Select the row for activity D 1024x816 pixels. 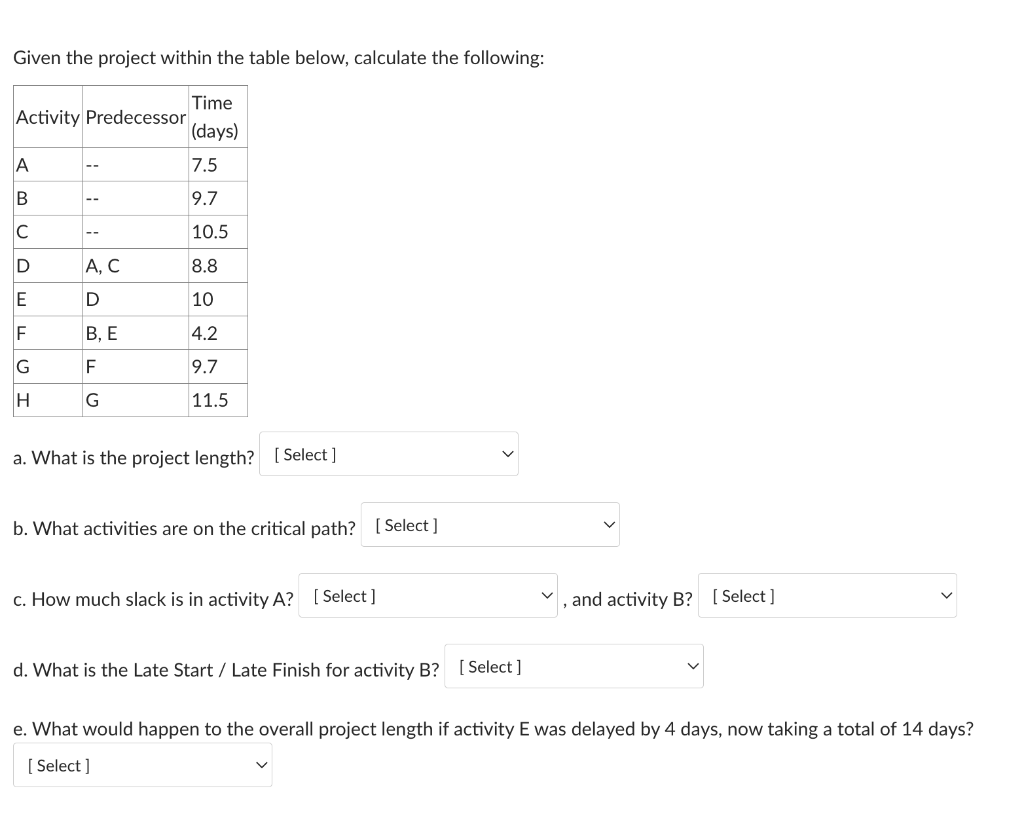tap(130, 265)
